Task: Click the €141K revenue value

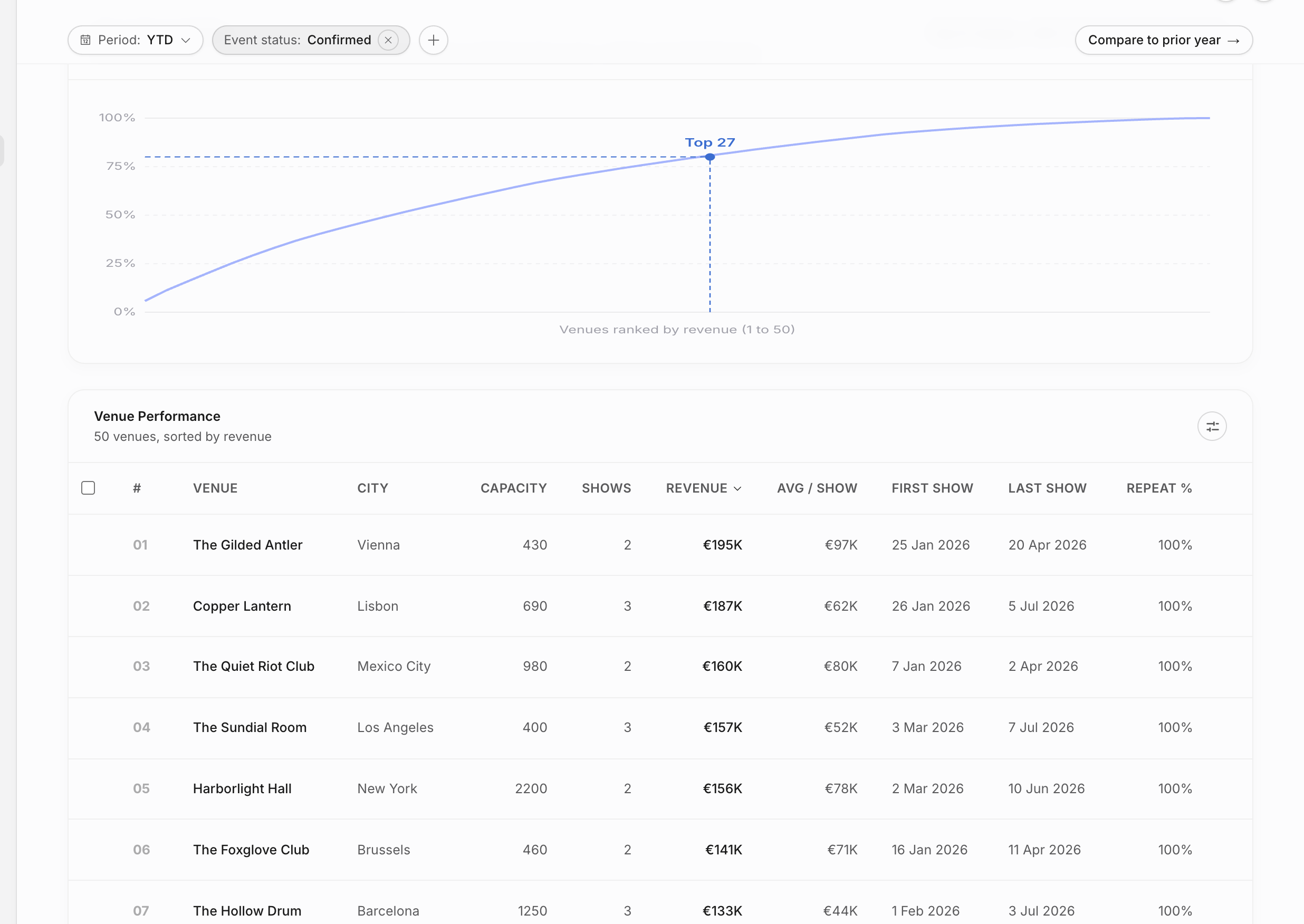Action: pos(724,850)
